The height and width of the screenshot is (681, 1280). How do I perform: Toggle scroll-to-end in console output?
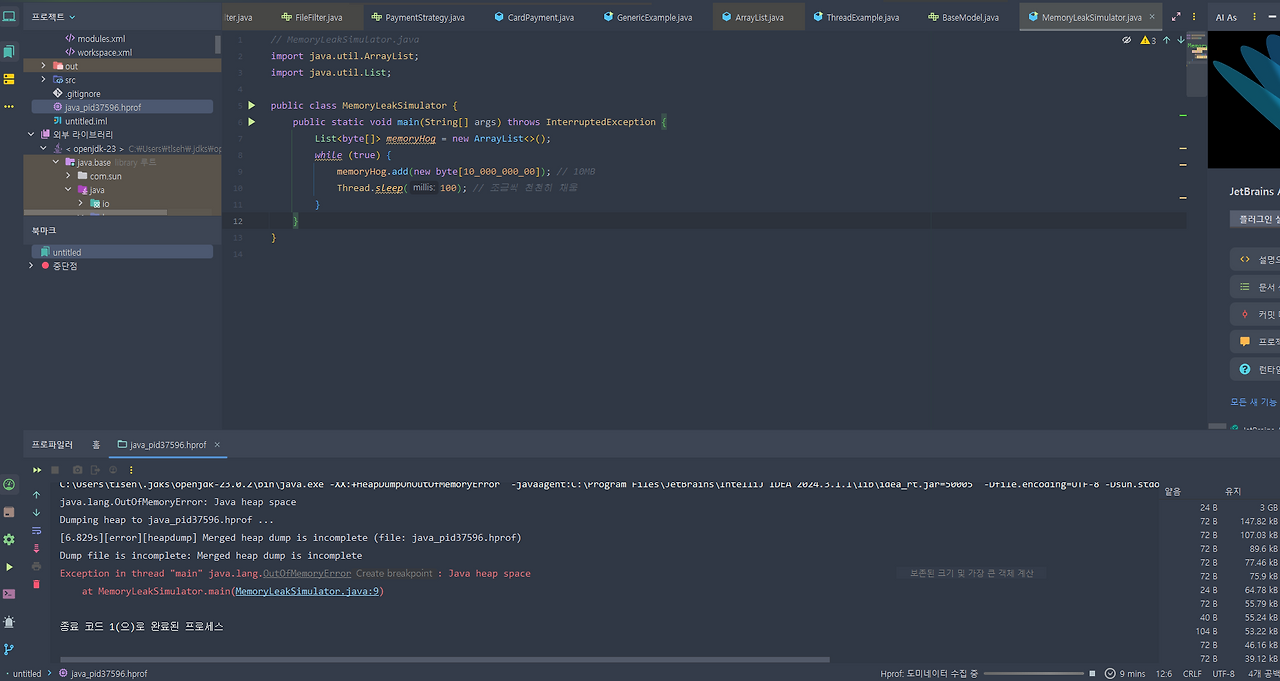36,548
